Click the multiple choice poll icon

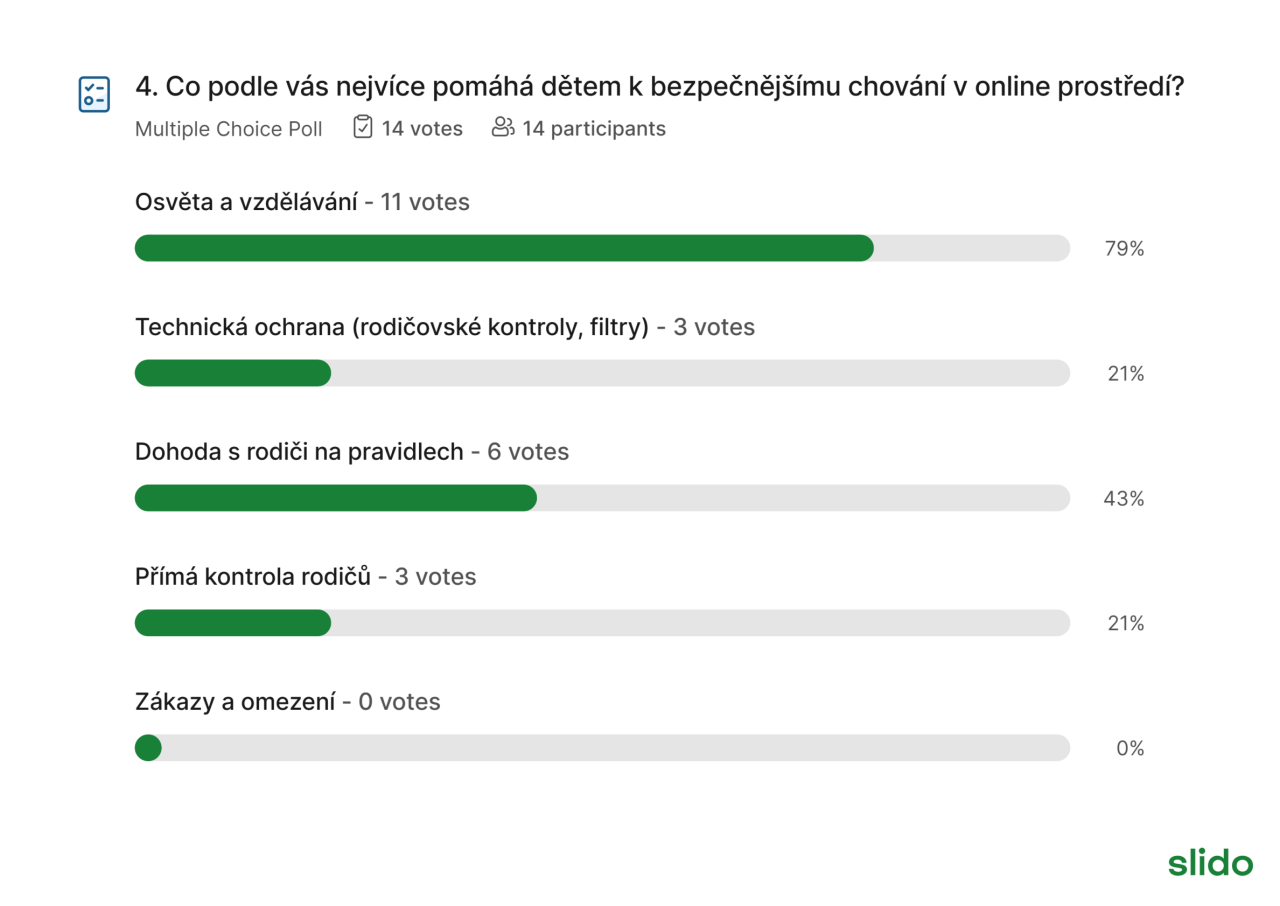click(x=94, y=94)
